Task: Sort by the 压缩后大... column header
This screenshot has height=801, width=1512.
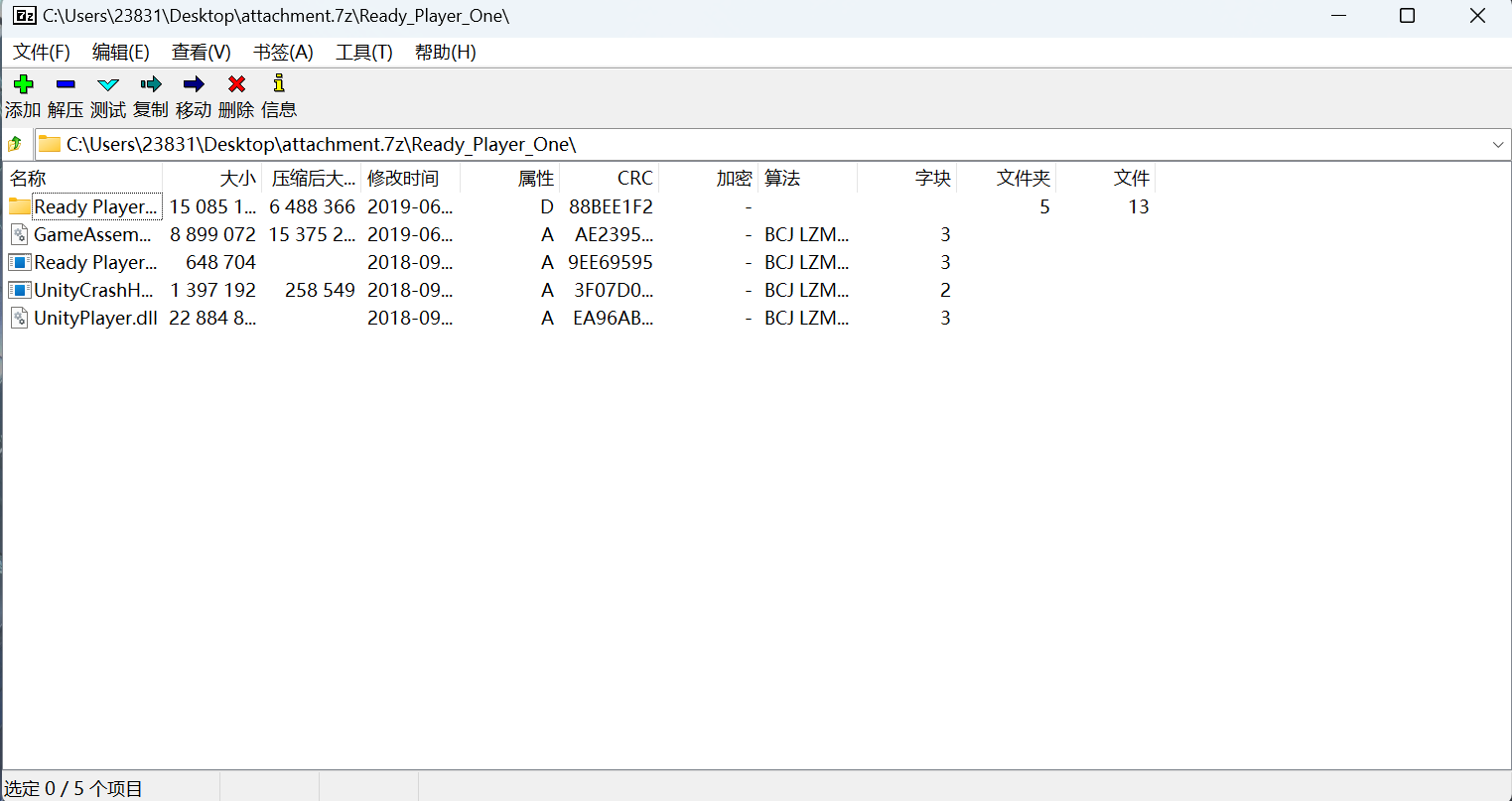Action: point(311,179)
